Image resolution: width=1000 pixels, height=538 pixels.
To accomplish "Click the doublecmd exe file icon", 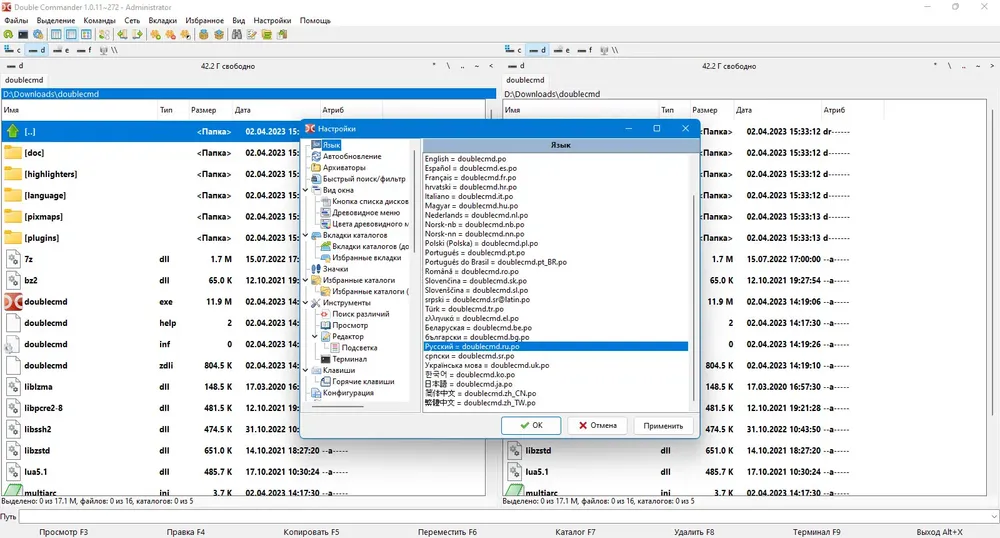I will [13, 302].
